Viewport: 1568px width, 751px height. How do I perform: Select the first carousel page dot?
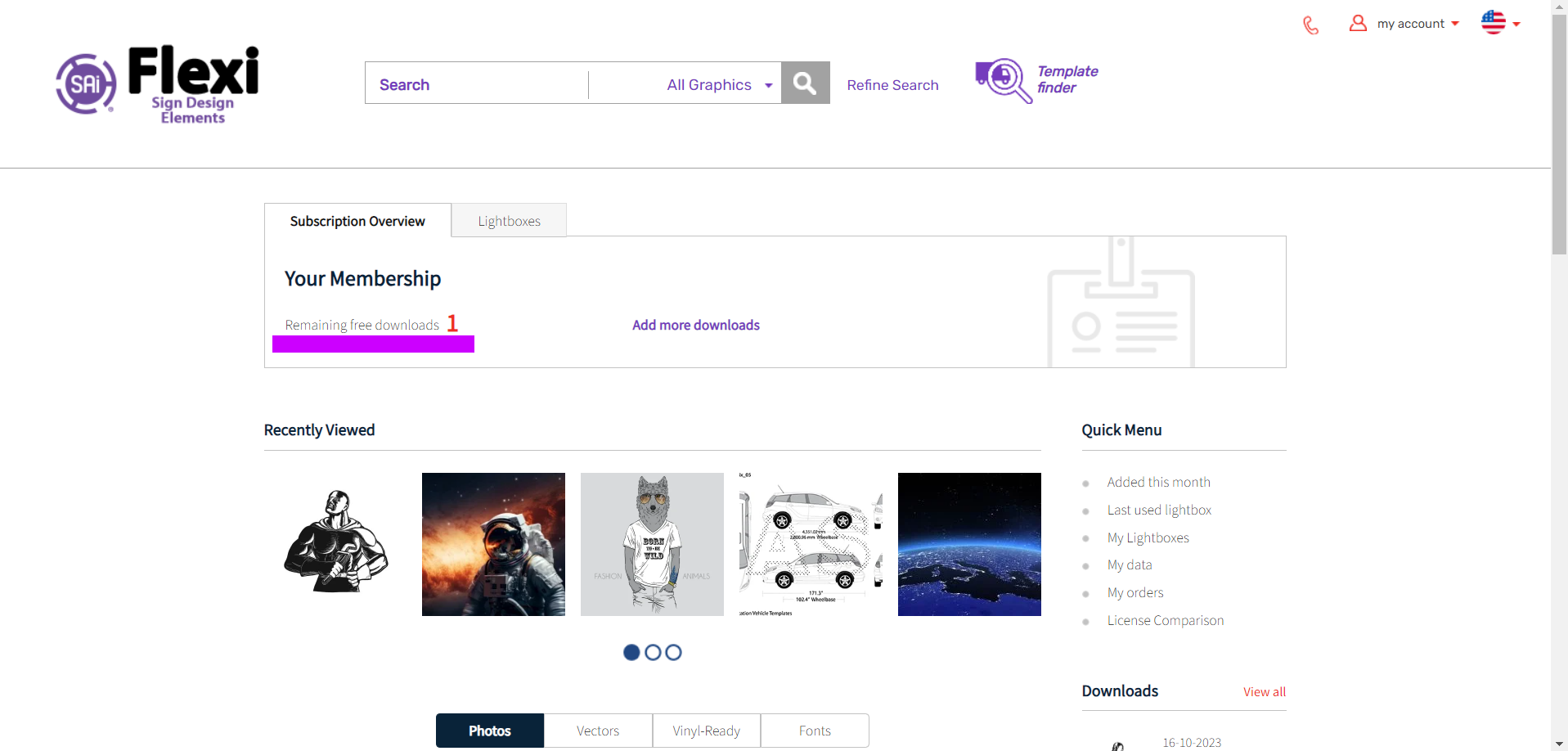(x=631, y=652)
